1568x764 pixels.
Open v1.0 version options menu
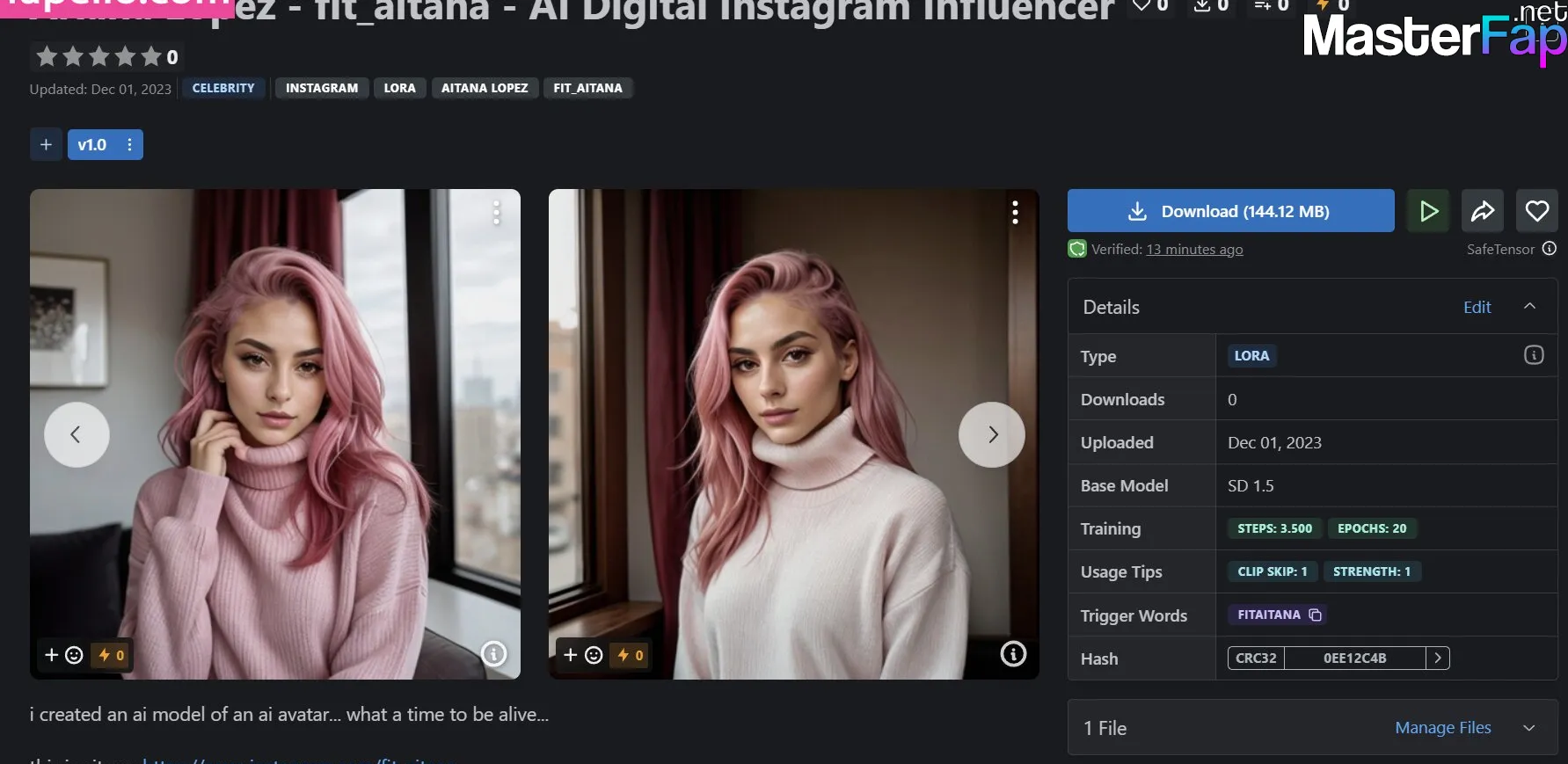[129, 144]
